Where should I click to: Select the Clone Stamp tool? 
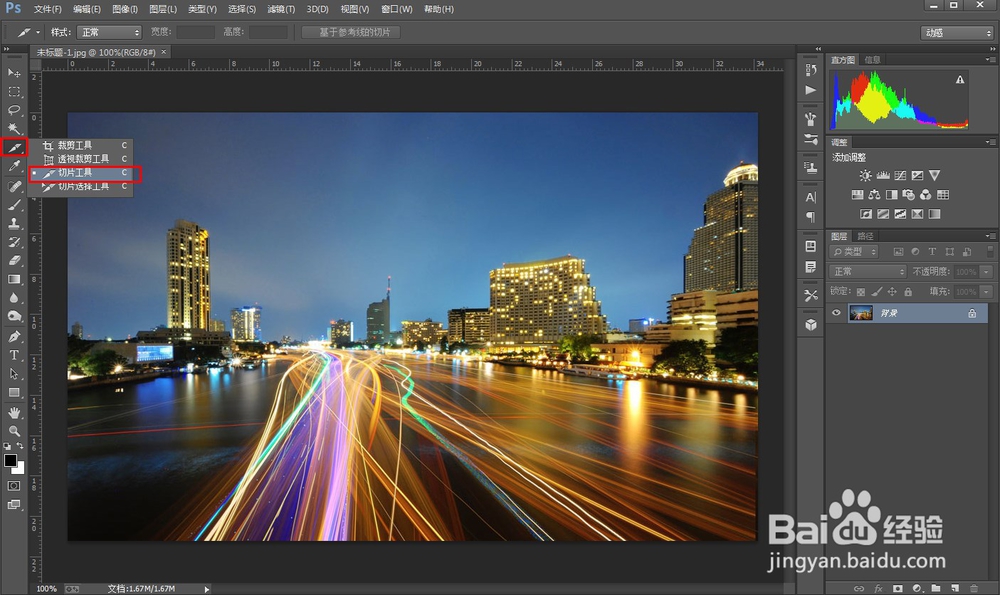coord(14,223)
